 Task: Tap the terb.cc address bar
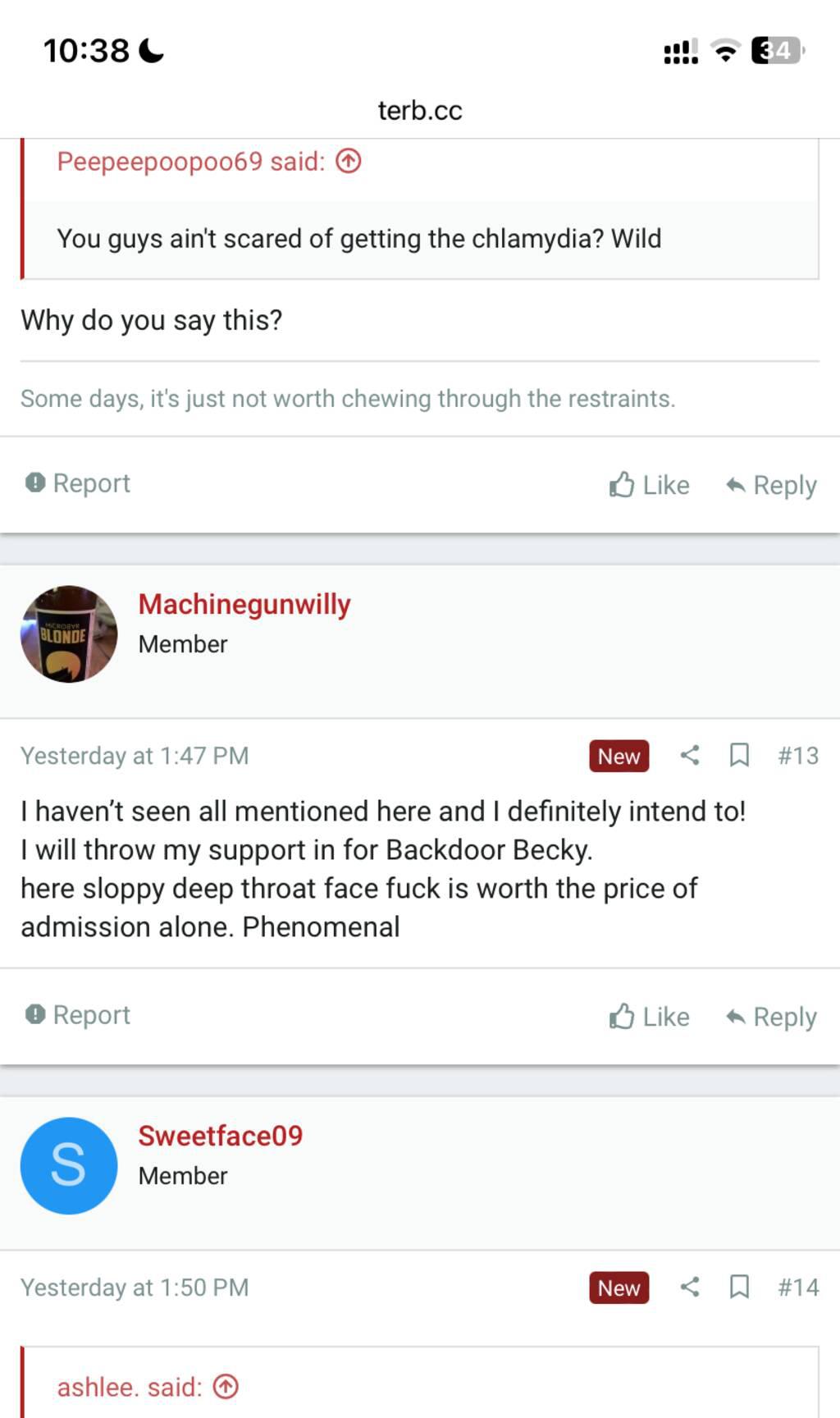[x=420, y=110]
